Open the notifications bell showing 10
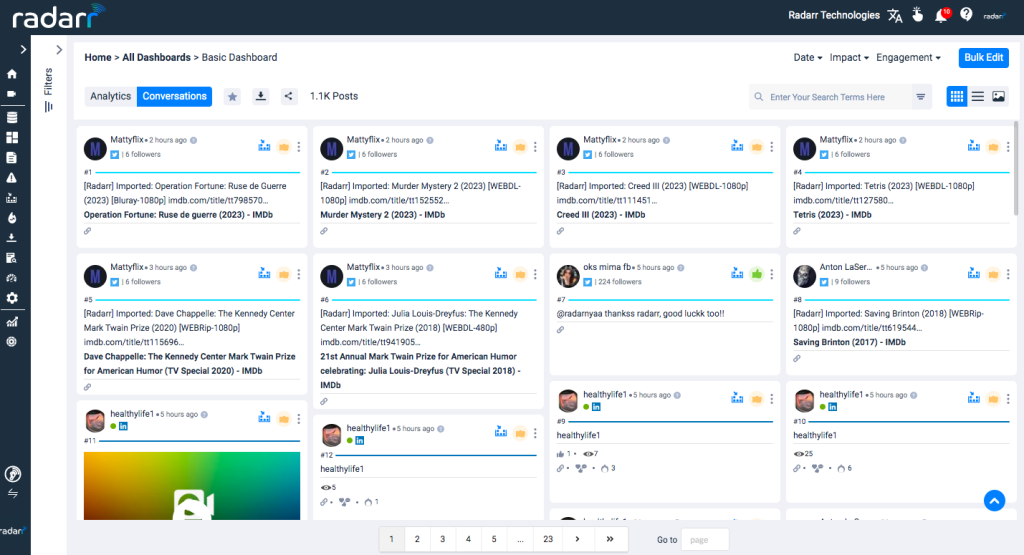Screen dimensions: 1024x555 pyautogui.click(x=942, y=15)
